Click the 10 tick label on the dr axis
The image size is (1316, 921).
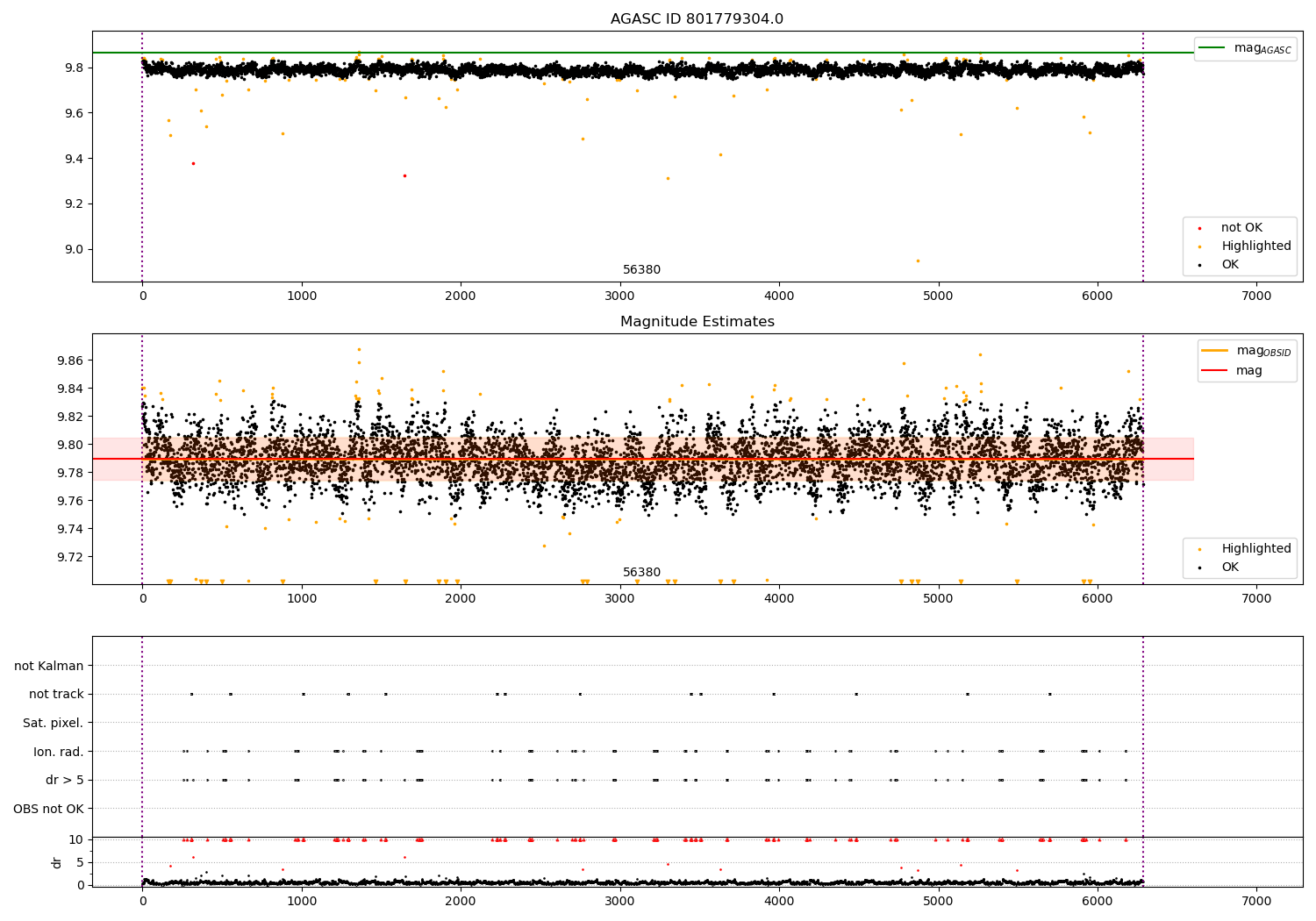click(x=76, y=840)
